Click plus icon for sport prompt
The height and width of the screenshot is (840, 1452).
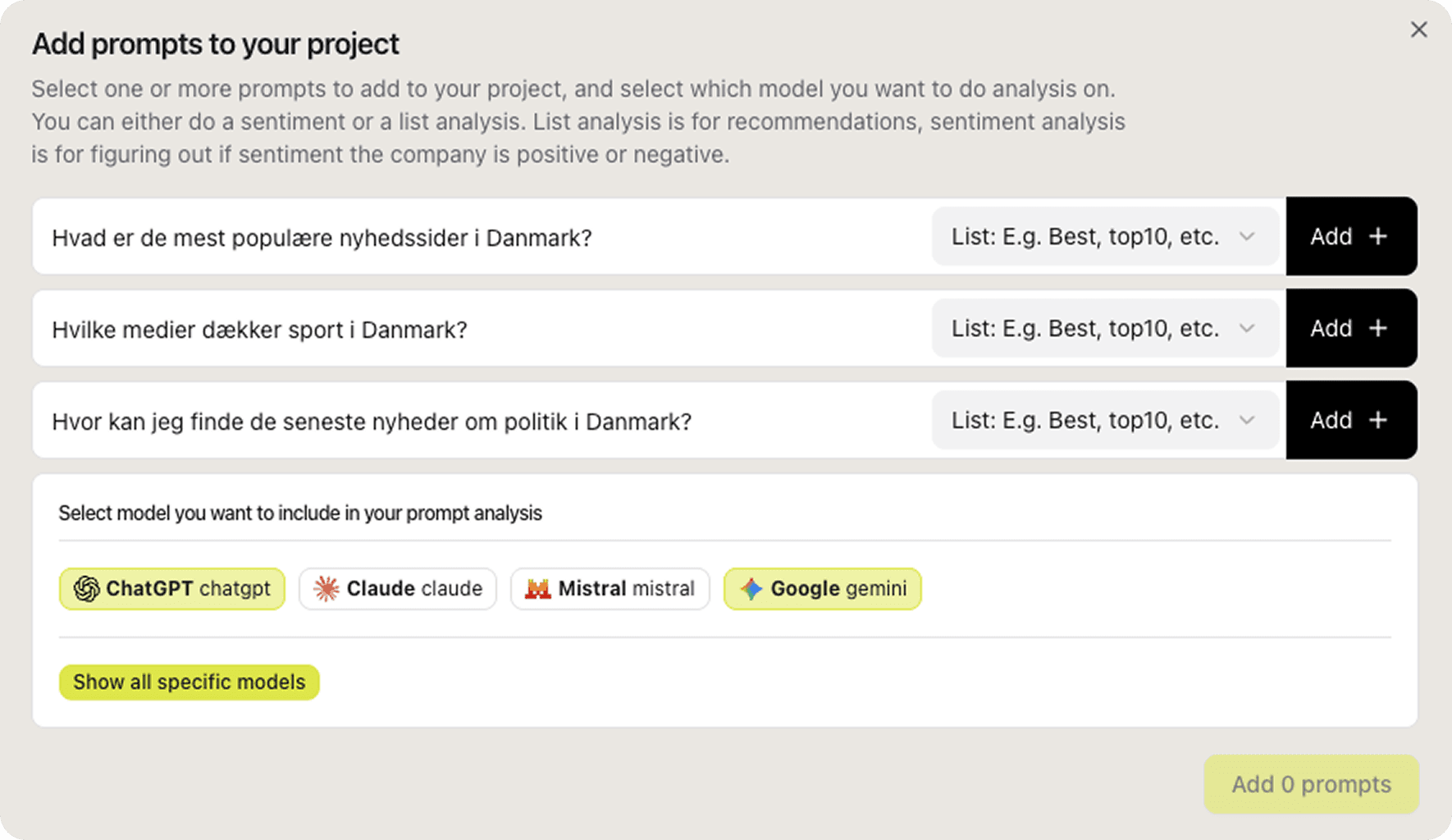click(1378, 328)
